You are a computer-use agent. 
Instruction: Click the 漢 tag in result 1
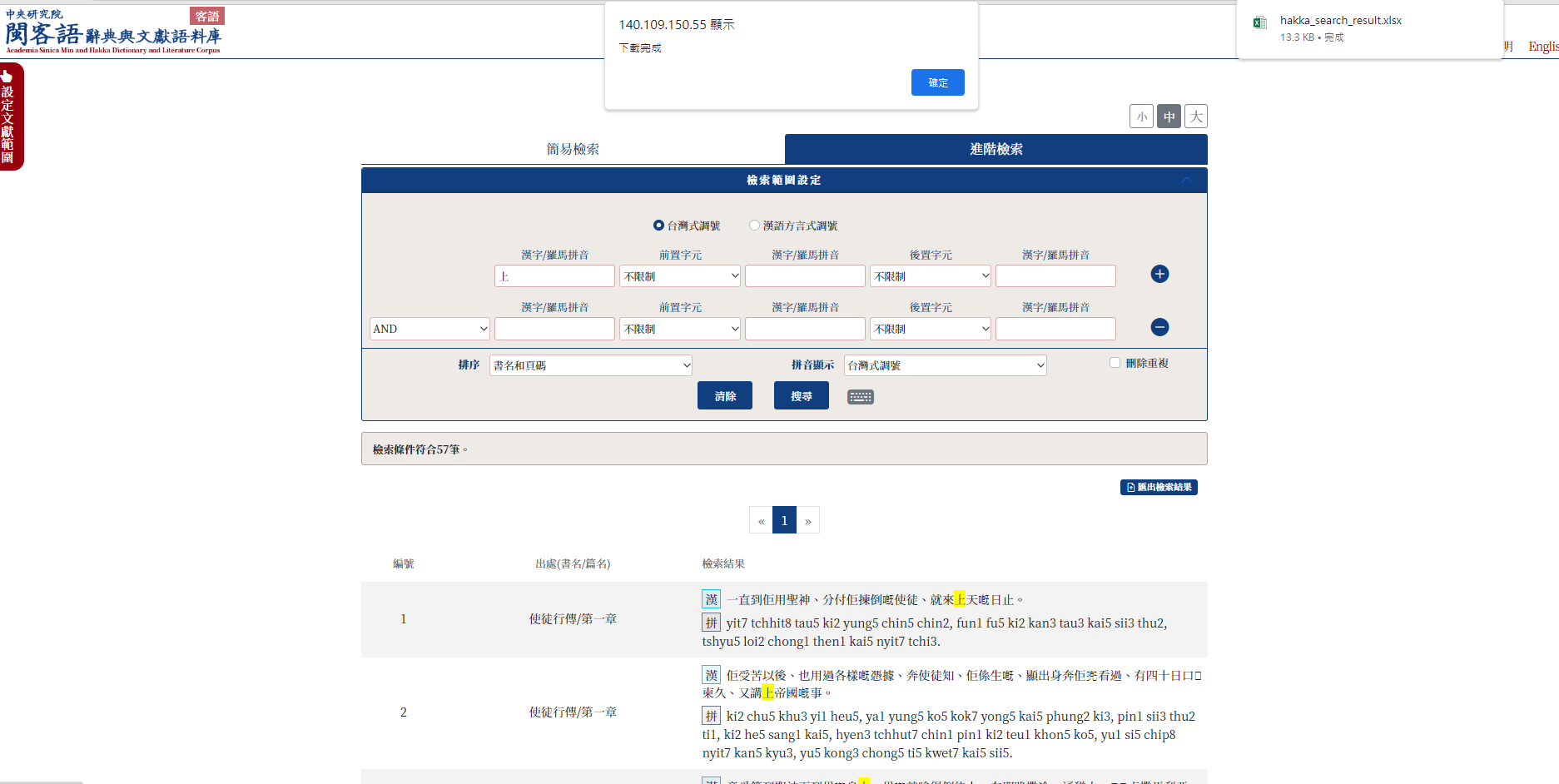click(x=711, y=599)
